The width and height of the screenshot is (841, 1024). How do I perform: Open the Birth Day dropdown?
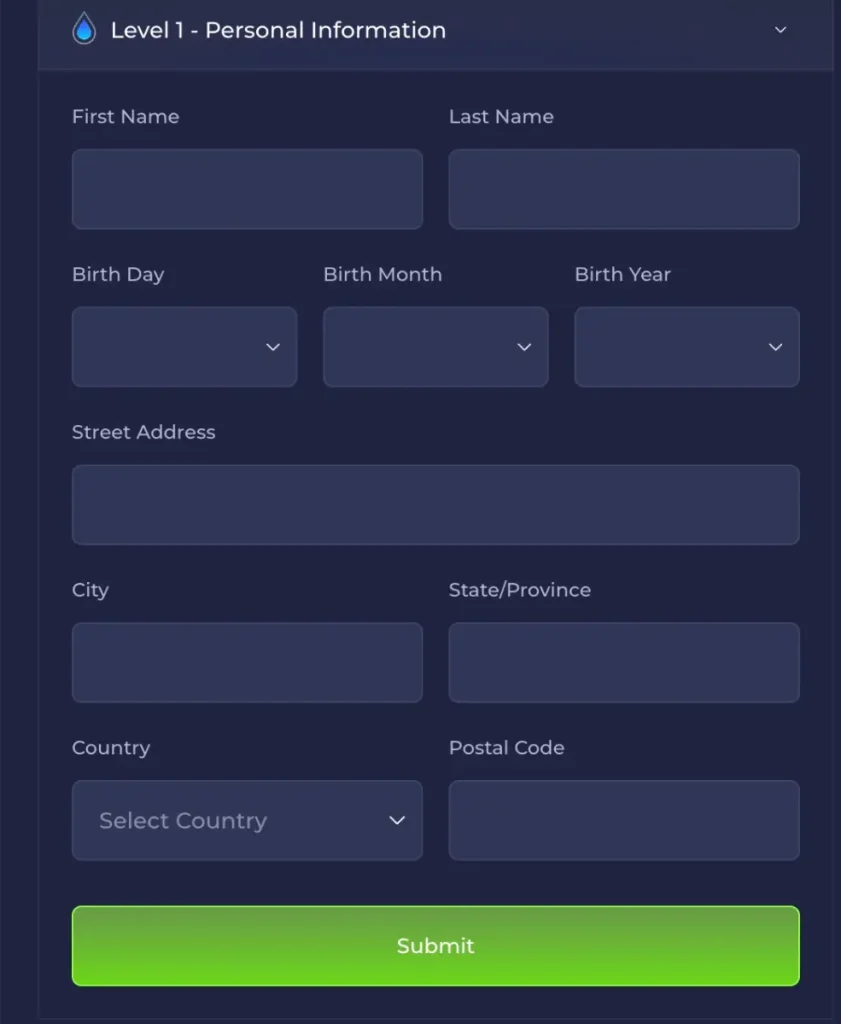coord(184,347)
